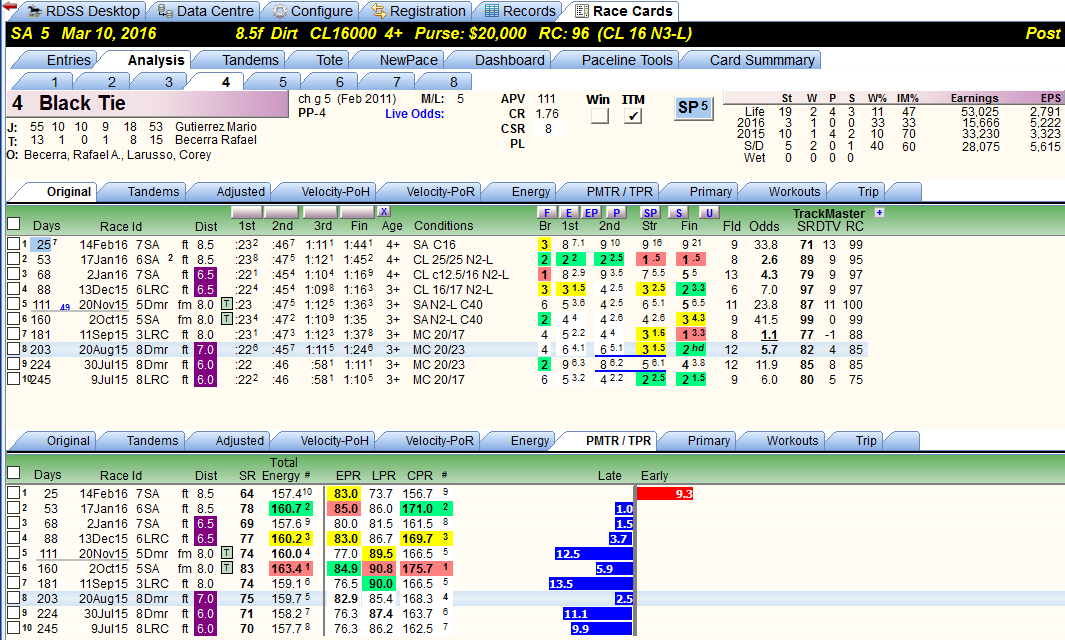The width and height of the screenshot is (1065, 640).
Task: Click the green 160.7 Total Energy cell
Action: (291, 508)
